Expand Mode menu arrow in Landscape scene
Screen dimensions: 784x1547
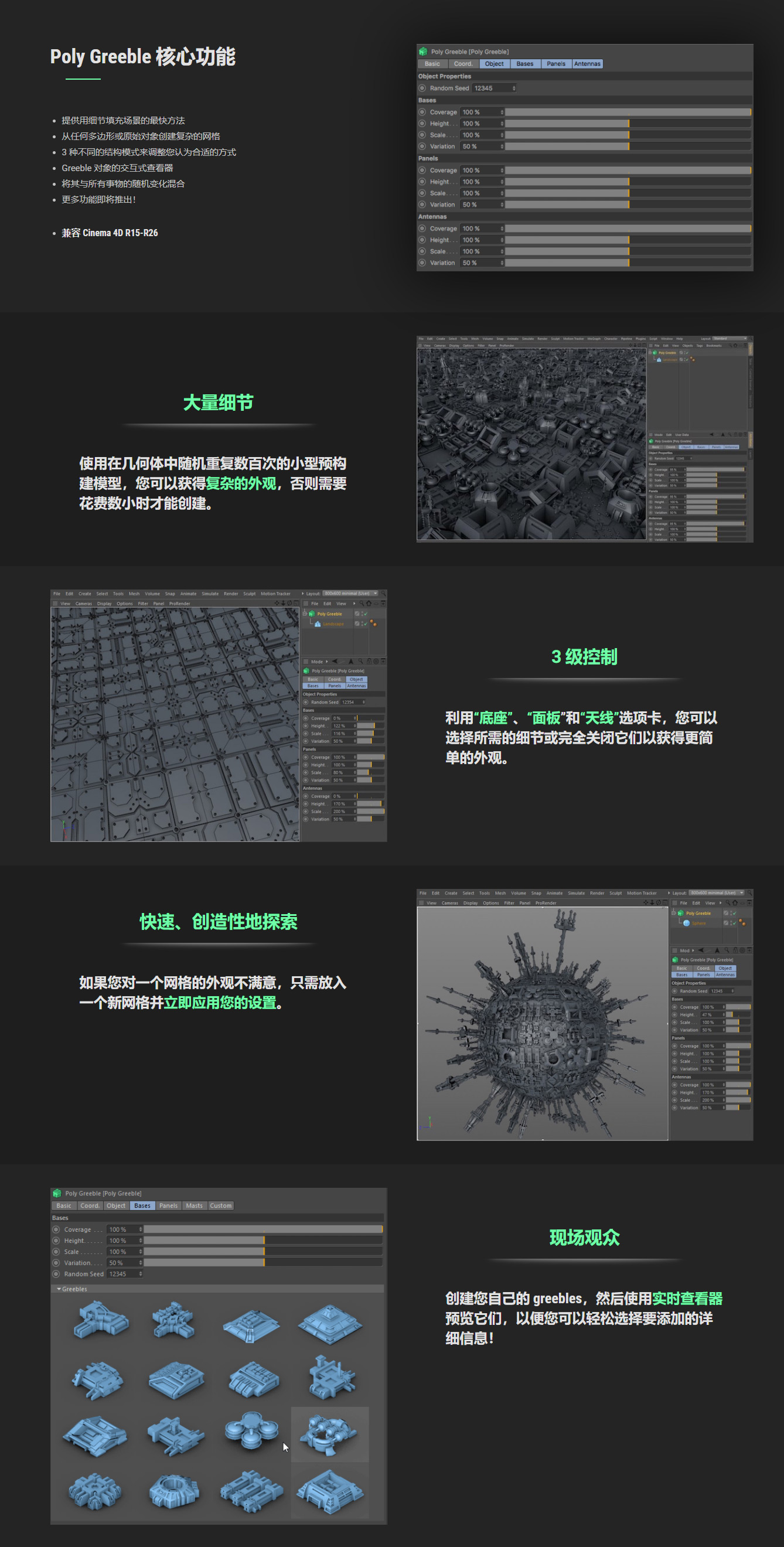[327, 661]
